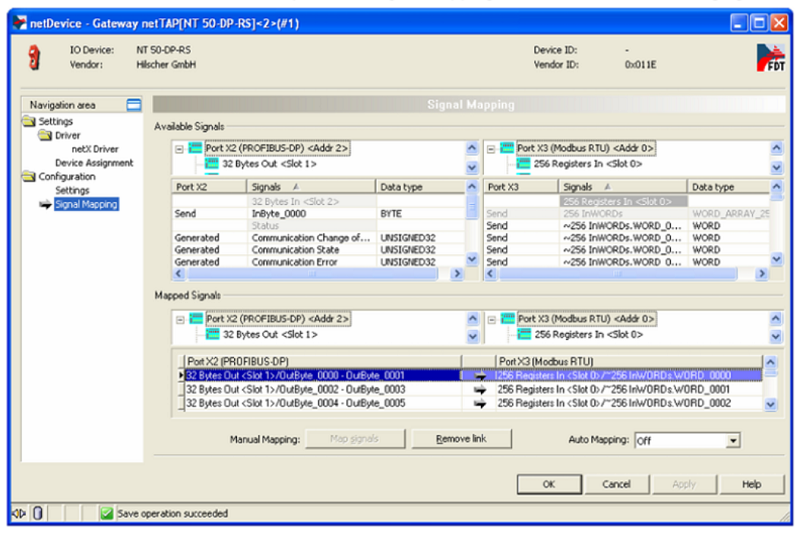Collapse Port X2 PROFIBUS-DP node in Available Signals
The width and height of the screenshot is (800, 535).
(x=179, y=148)
